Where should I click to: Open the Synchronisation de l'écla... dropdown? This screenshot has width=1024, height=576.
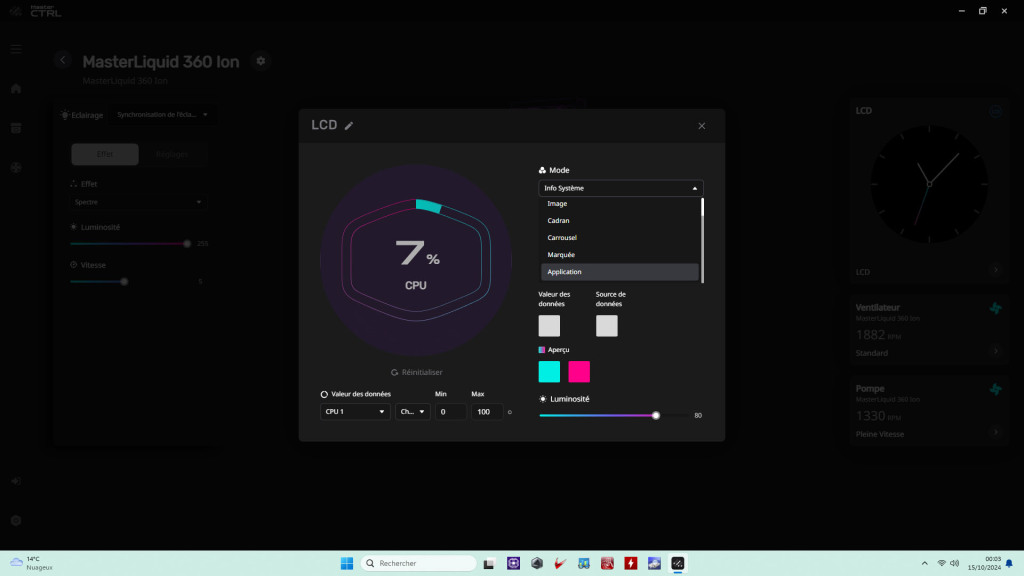162,115
